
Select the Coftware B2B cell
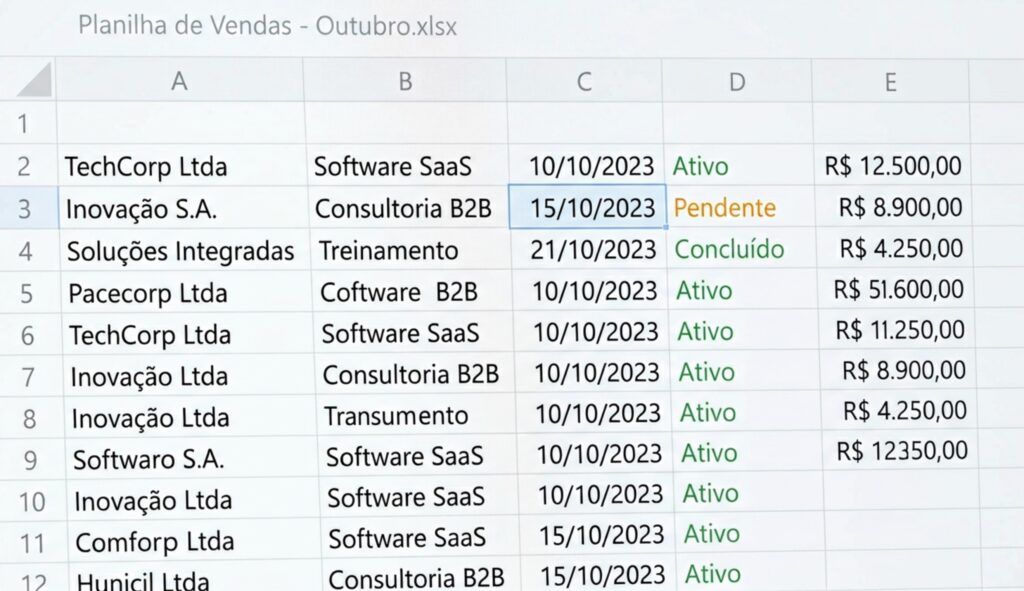pos(399,292)
